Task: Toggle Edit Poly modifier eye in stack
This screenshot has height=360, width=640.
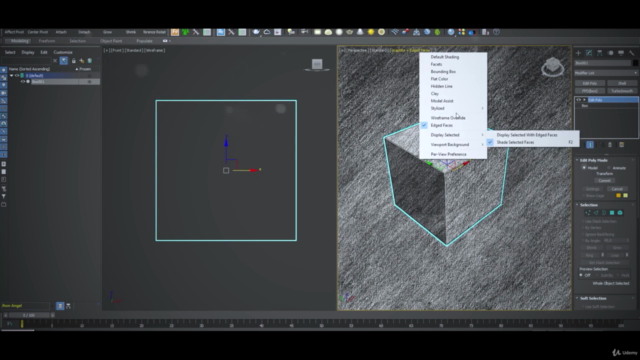Action: point(578,100)
